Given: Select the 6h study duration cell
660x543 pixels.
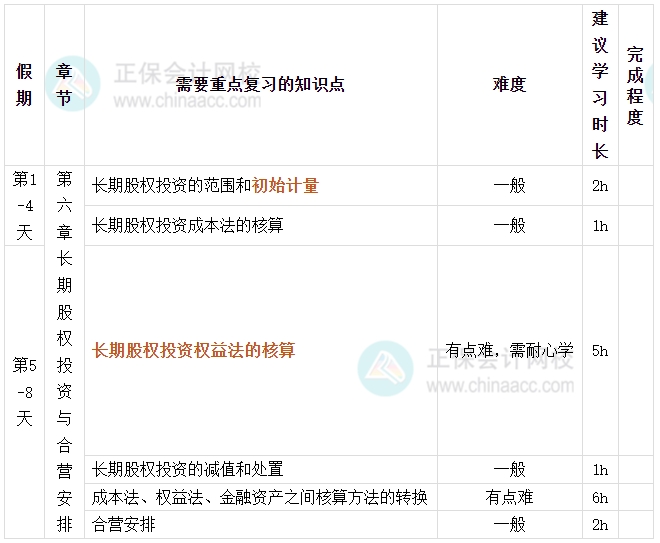Looking at the screenshot, I should (x=600, y=497).
